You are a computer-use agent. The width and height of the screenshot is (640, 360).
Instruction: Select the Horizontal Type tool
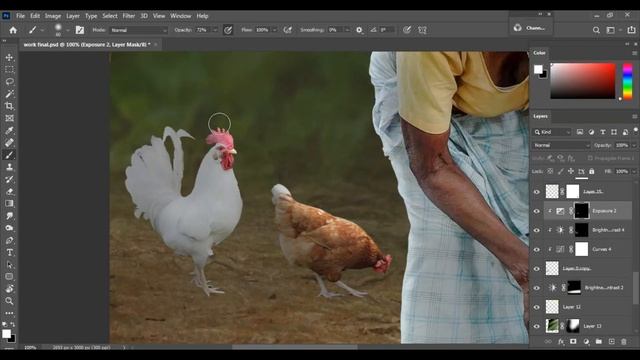[9, 253]
